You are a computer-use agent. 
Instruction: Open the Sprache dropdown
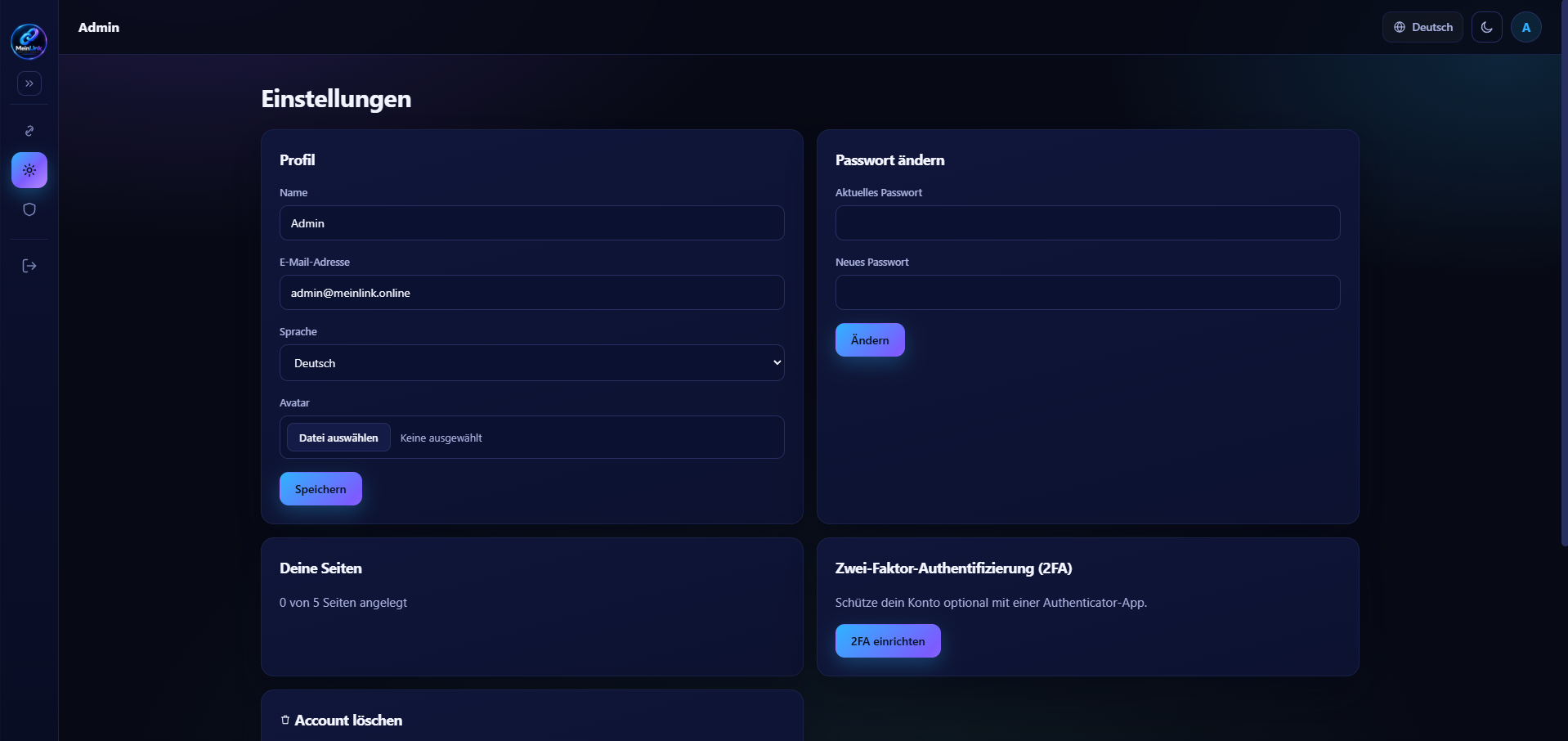[532, 363]
